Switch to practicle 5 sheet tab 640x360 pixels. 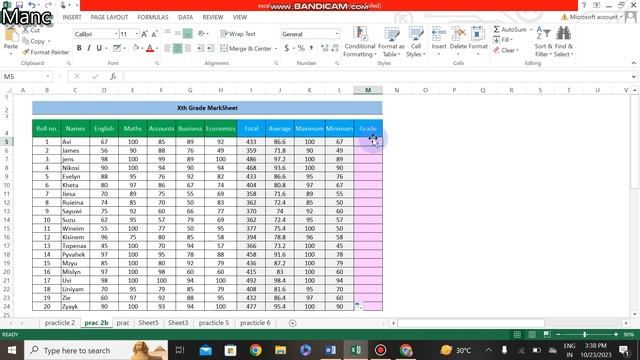[213, 322]
